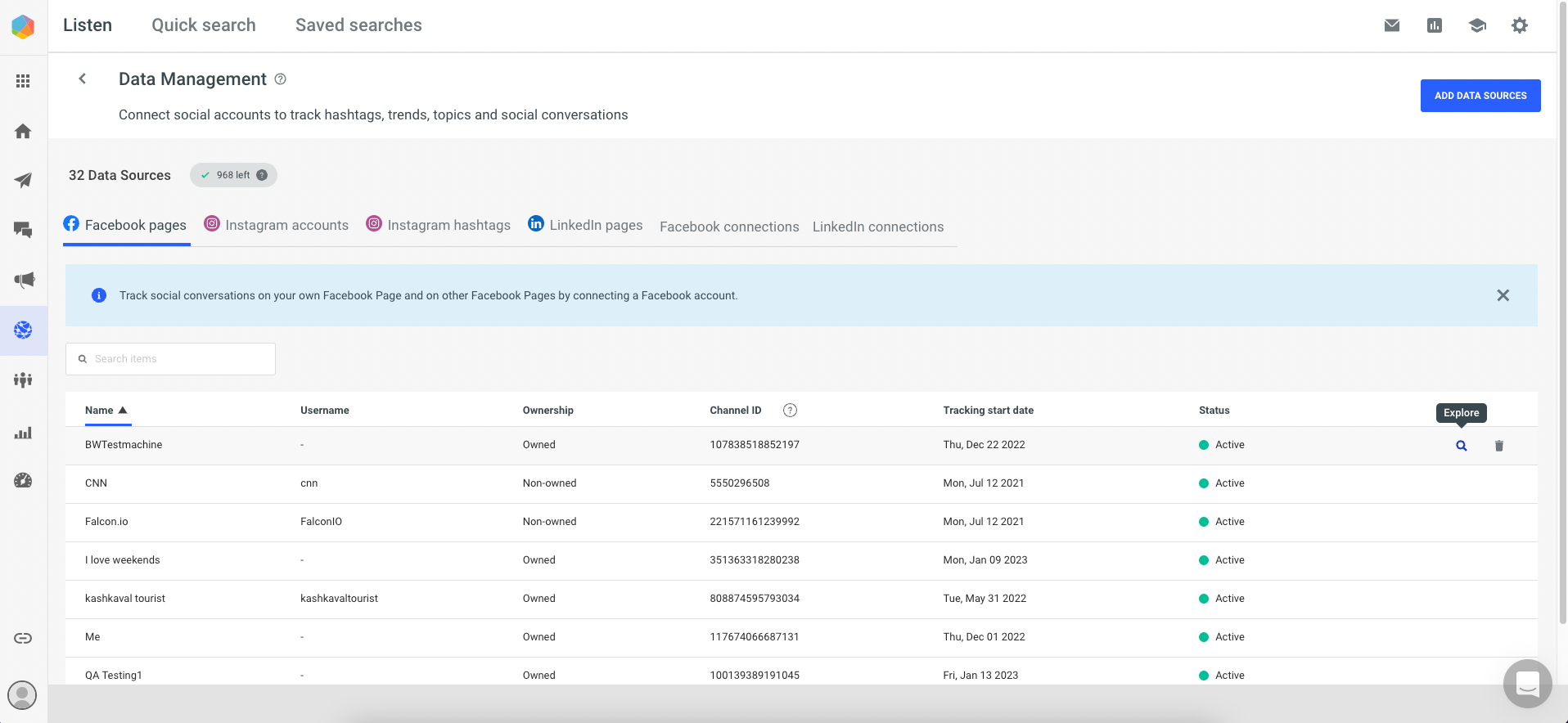Click channel ID 107838518852197

point(755,445)
